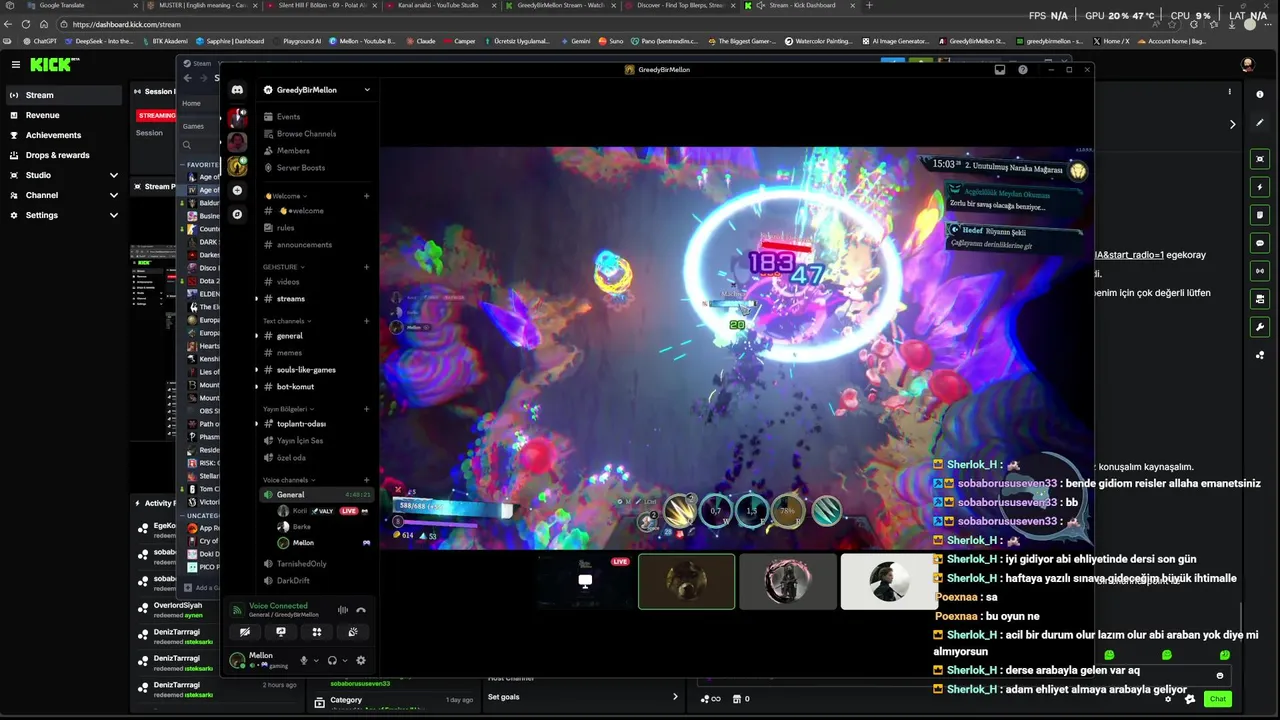
Task: Click Kick broadcast signal icon in toolbar
Action: click(x=1260, y=271)
